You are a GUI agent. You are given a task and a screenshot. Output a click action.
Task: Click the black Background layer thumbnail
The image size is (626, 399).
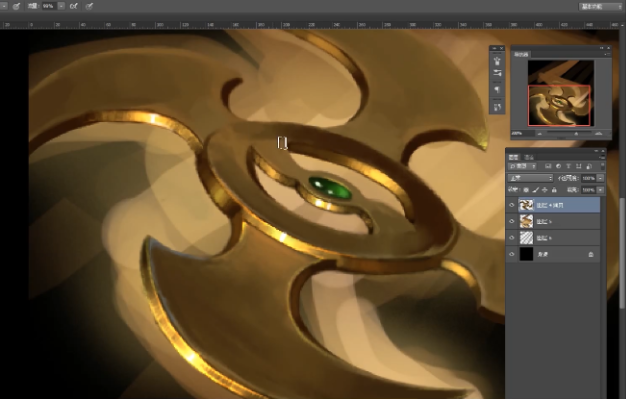coord(526,254)
